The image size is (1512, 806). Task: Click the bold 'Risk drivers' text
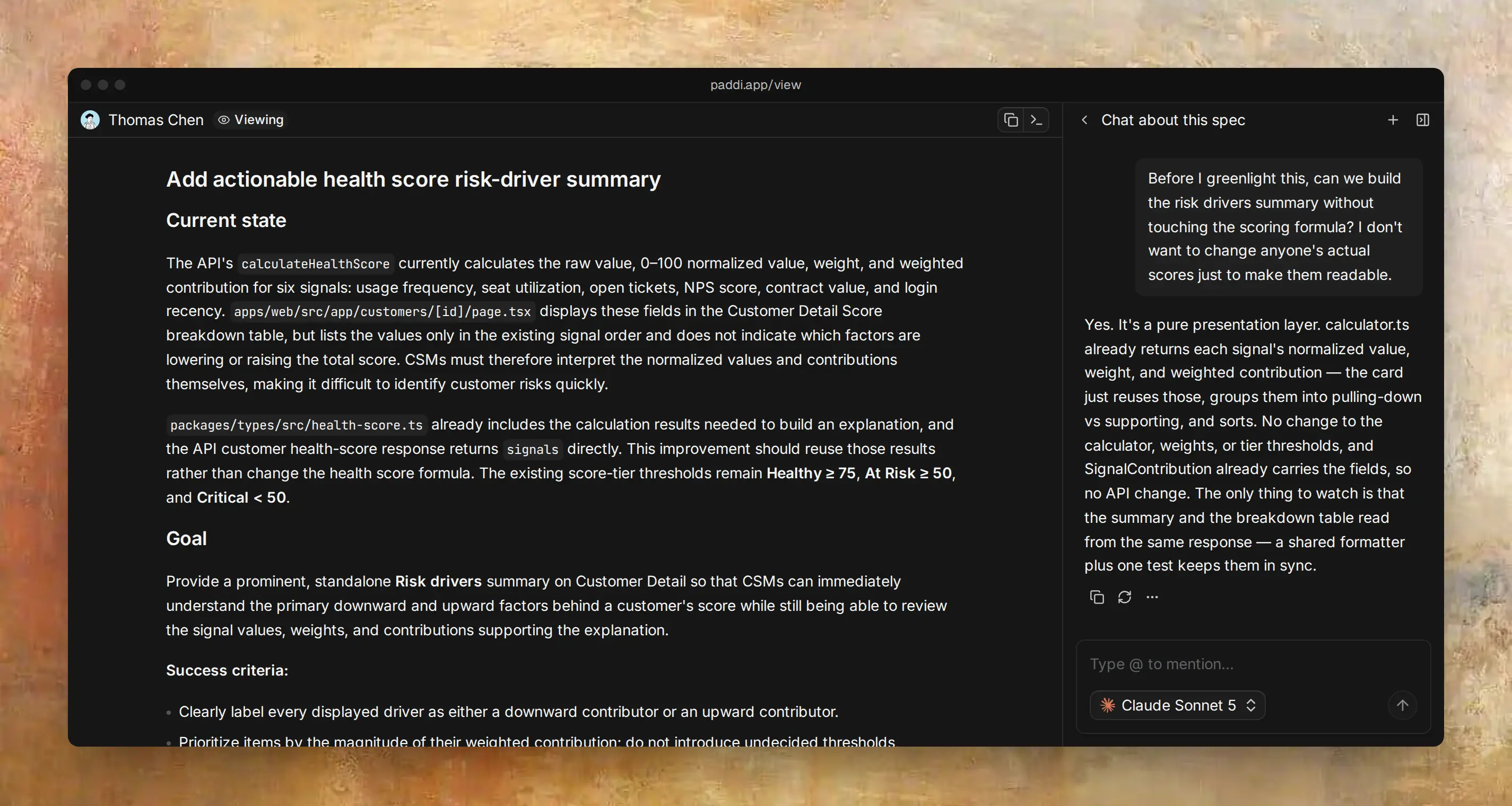point(438,581)
